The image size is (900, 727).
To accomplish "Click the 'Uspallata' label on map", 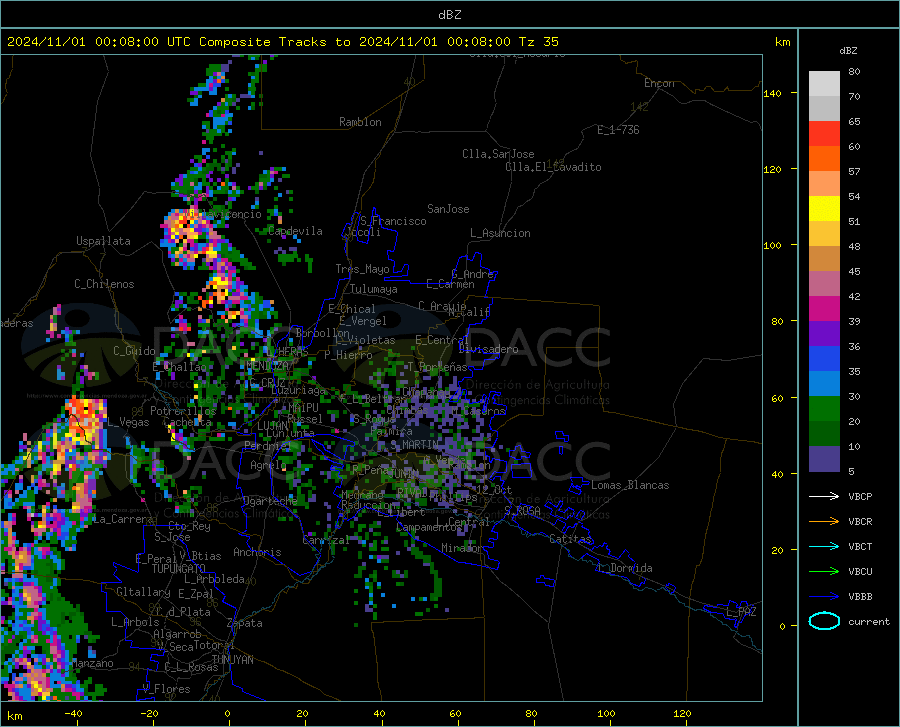I will click(x=103, y=241).
